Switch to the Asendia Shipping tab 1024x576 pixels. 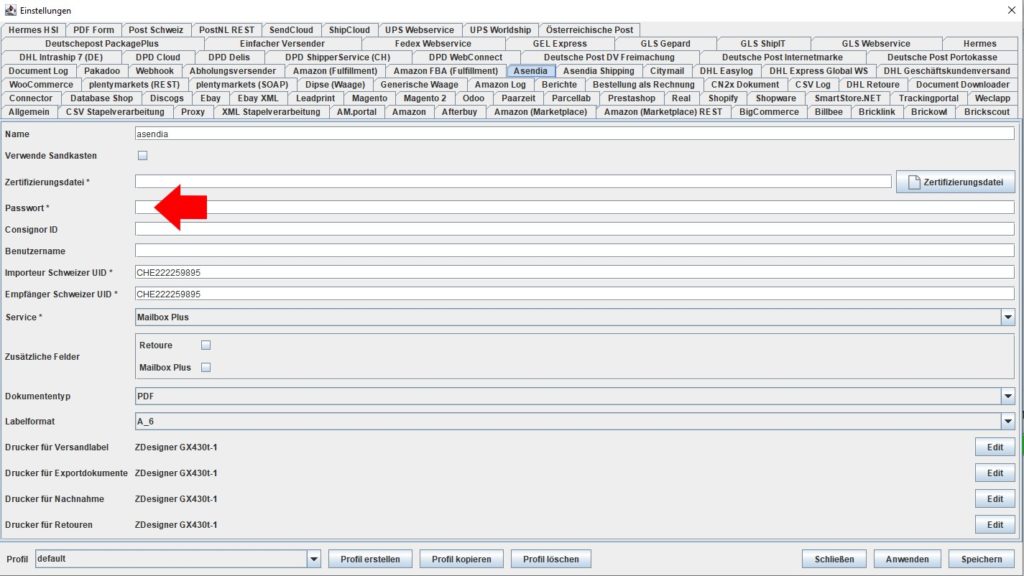click(x=598, y=71)
